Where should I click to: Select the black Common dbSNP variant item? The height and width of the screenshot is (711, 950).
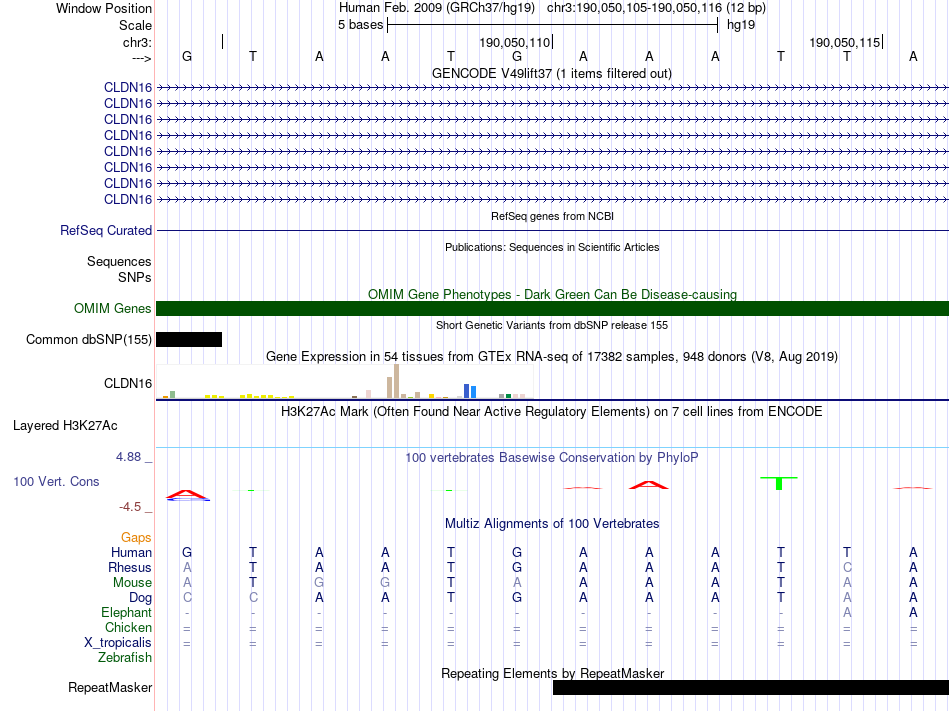pyautogui.click(x=189, y=339)
